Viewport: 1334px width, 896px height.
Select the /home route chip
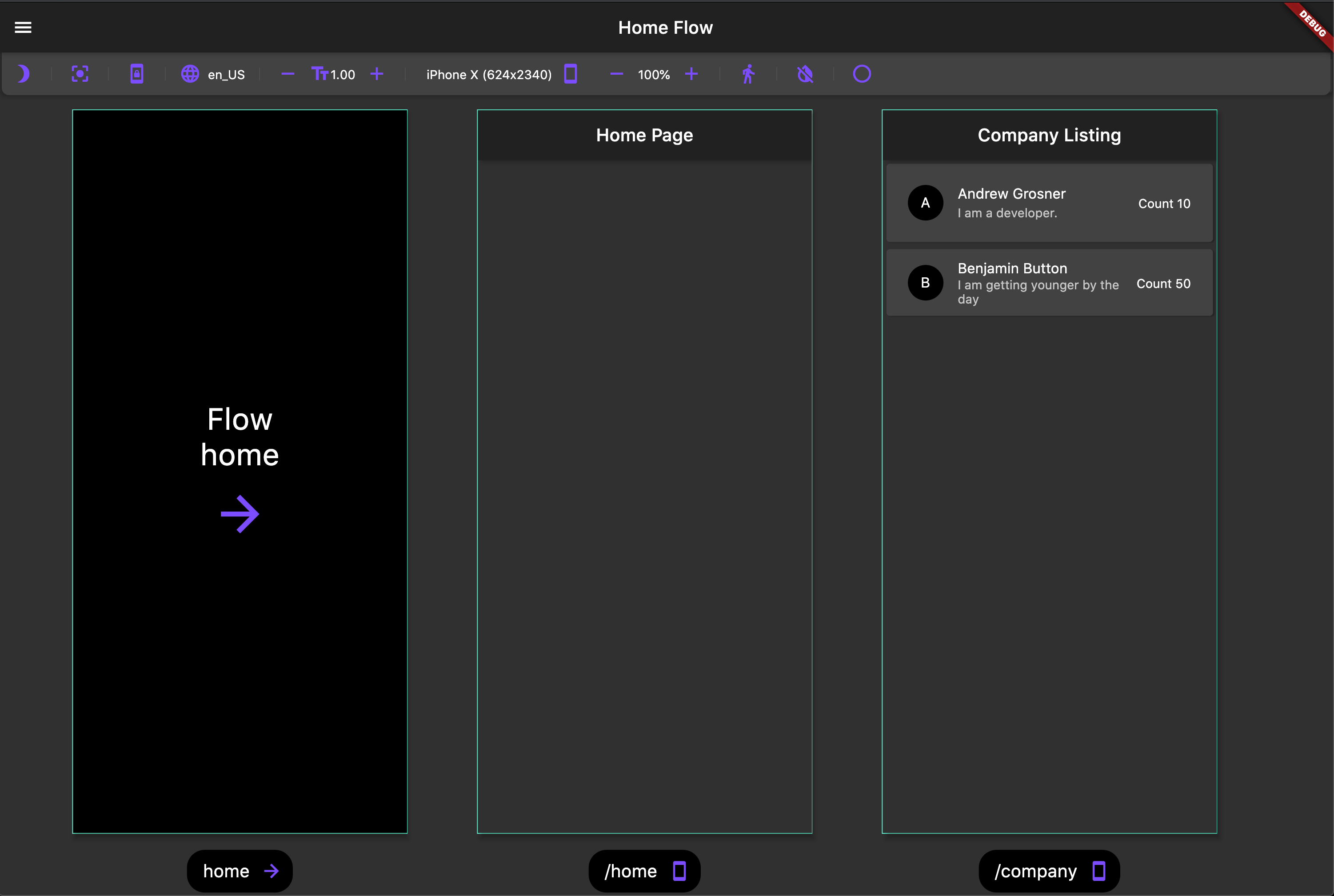click(644, 871)
